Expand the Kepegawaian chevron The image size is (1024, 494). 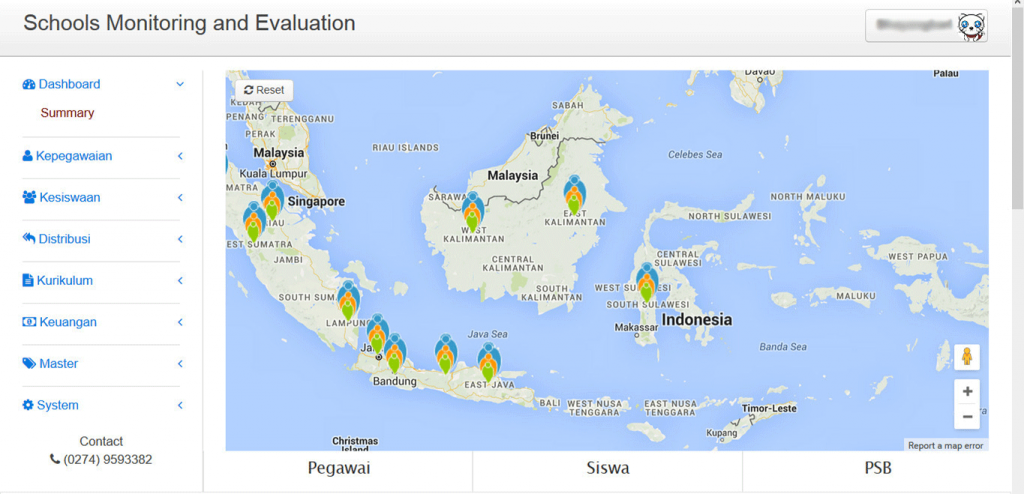click(180, 156)
